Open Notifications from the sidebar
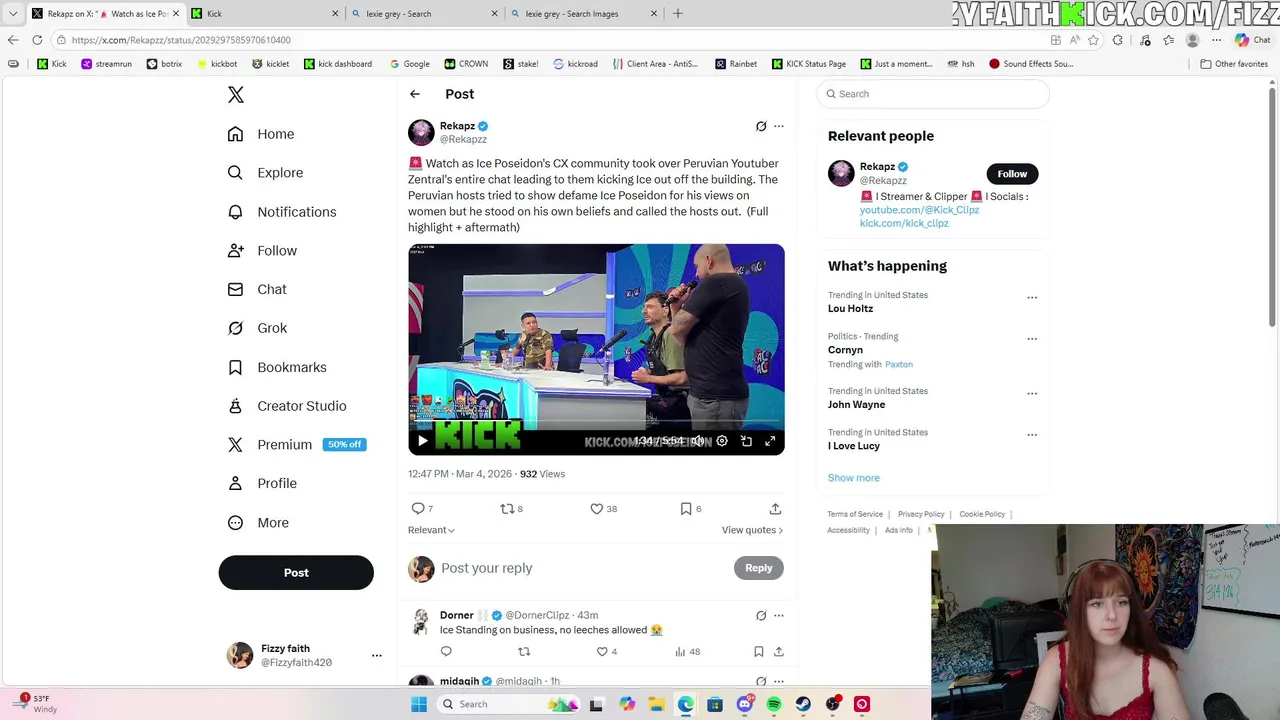The image size is (1280, 720). tap(282, 212)
